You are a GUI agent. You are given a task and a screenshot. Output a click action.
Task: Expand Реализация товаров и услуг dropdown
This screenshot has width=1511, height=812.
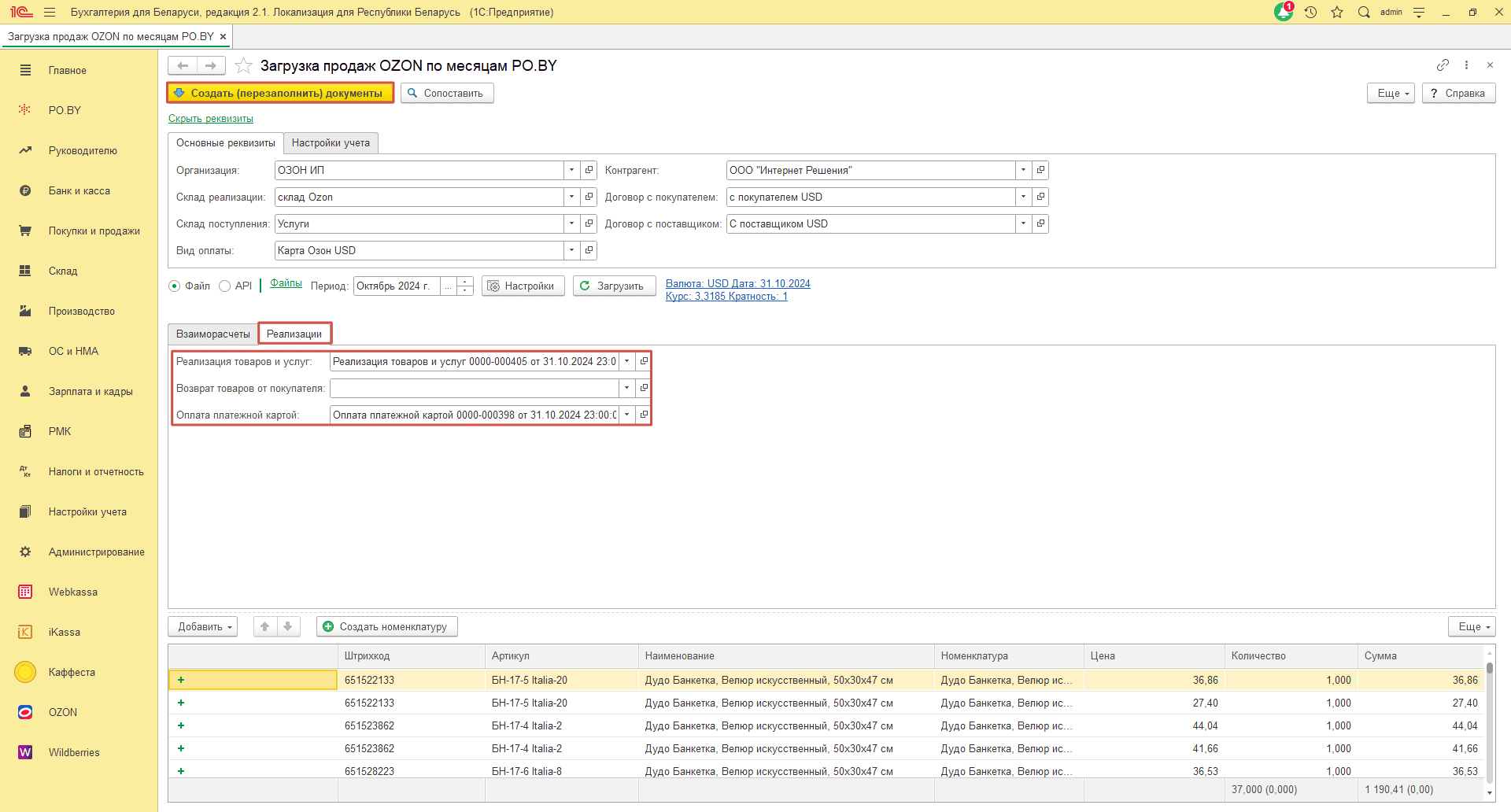(627, 362)
